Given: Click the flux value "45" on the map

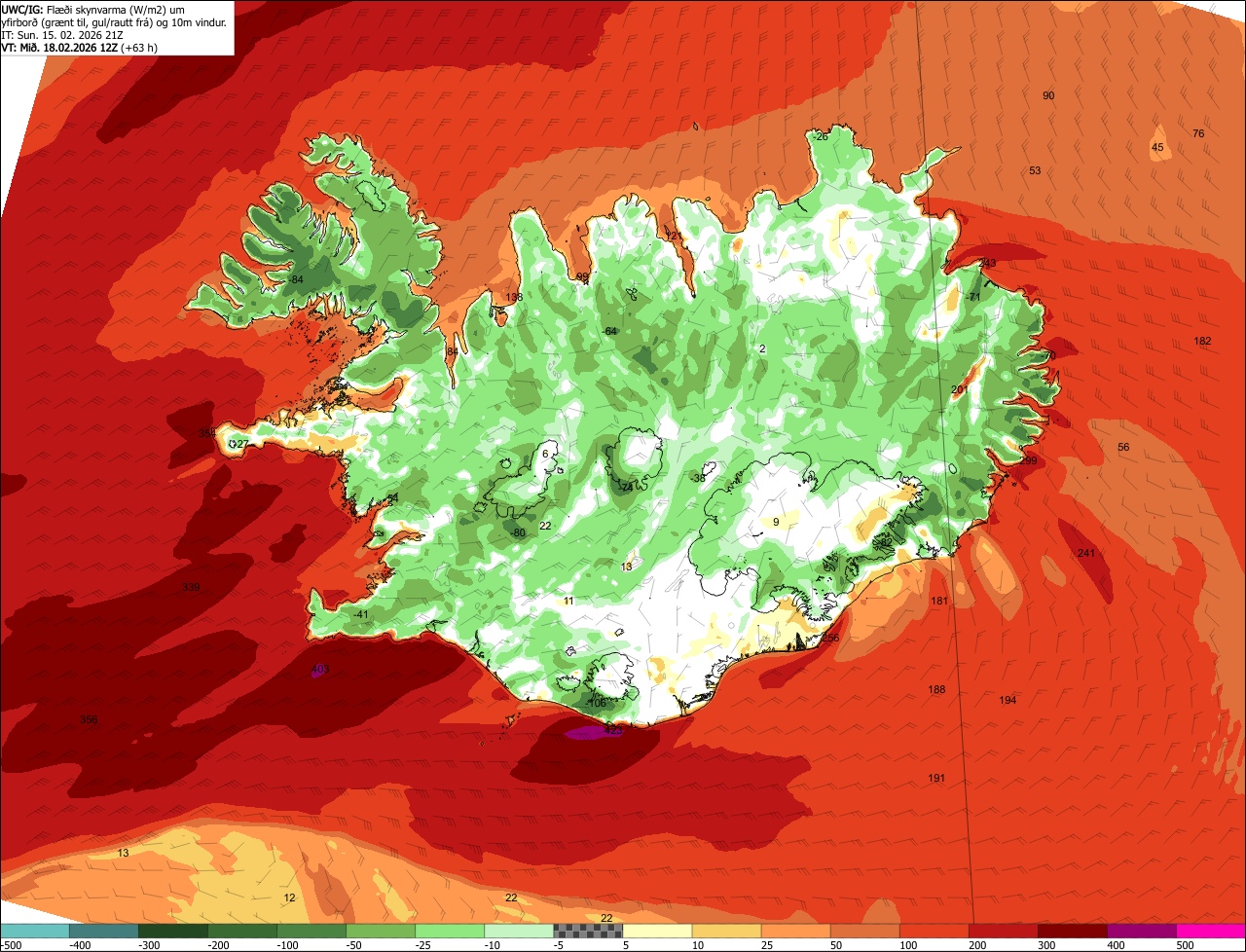Looking at the screenshot, I should (x=1157, y=148).
